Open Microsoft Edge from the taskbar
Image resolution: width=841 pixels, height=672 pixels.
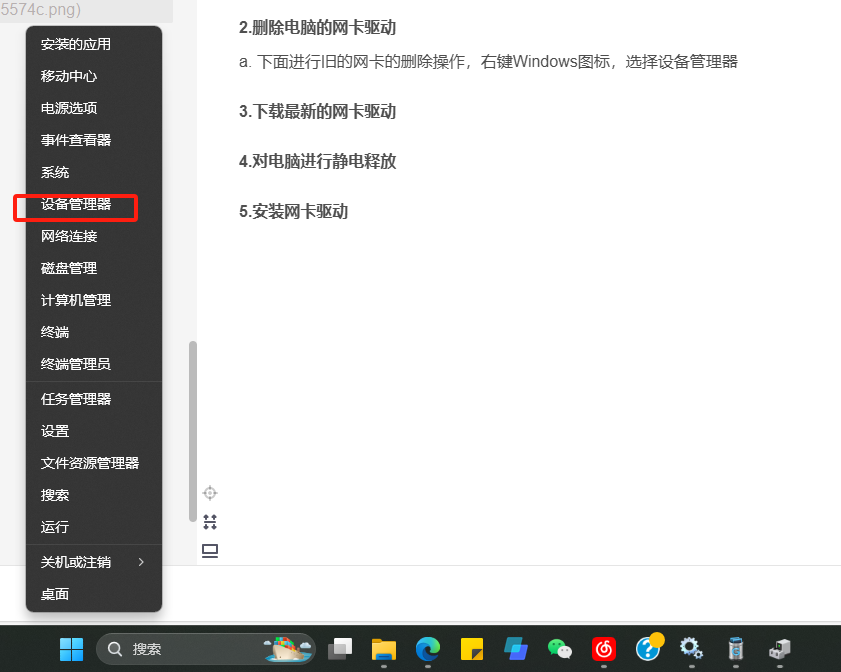(x=427, y=649)
